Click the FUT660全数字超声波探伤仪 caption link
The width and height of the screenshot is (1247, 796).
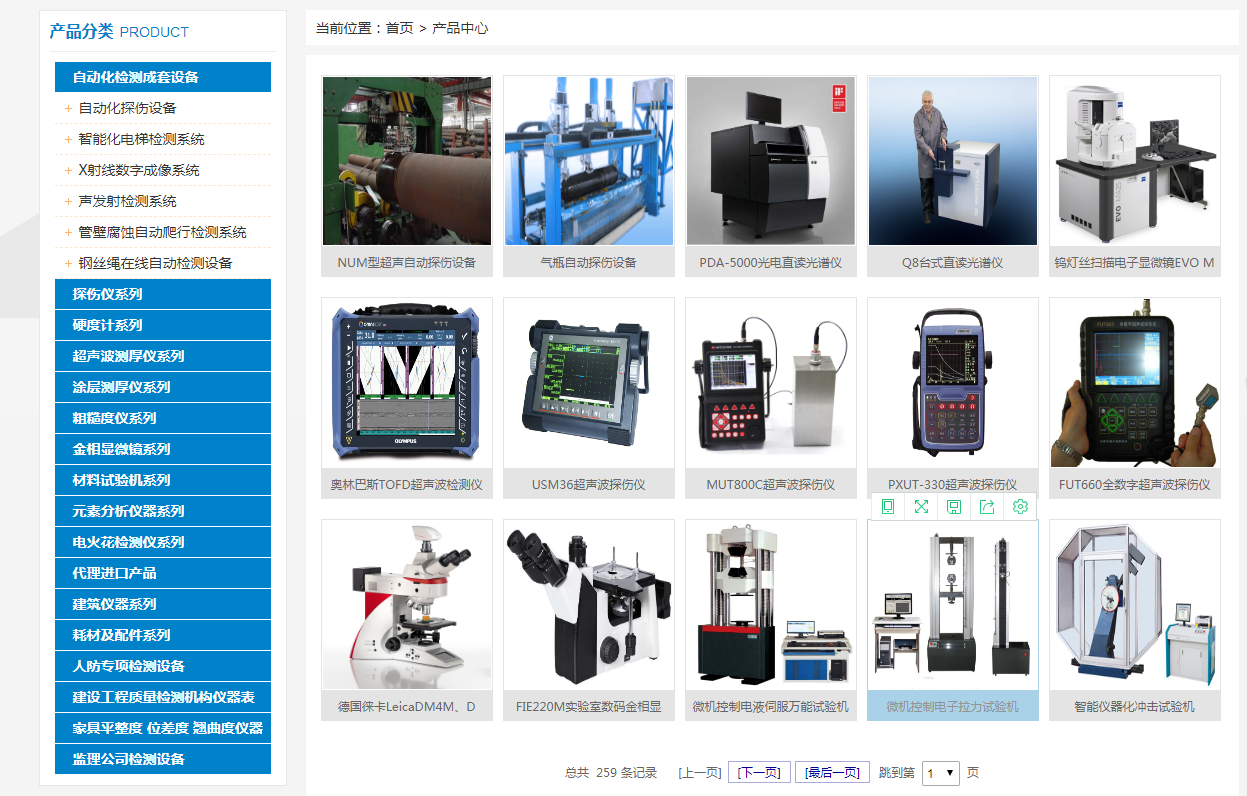click(x=1135, y=485)
